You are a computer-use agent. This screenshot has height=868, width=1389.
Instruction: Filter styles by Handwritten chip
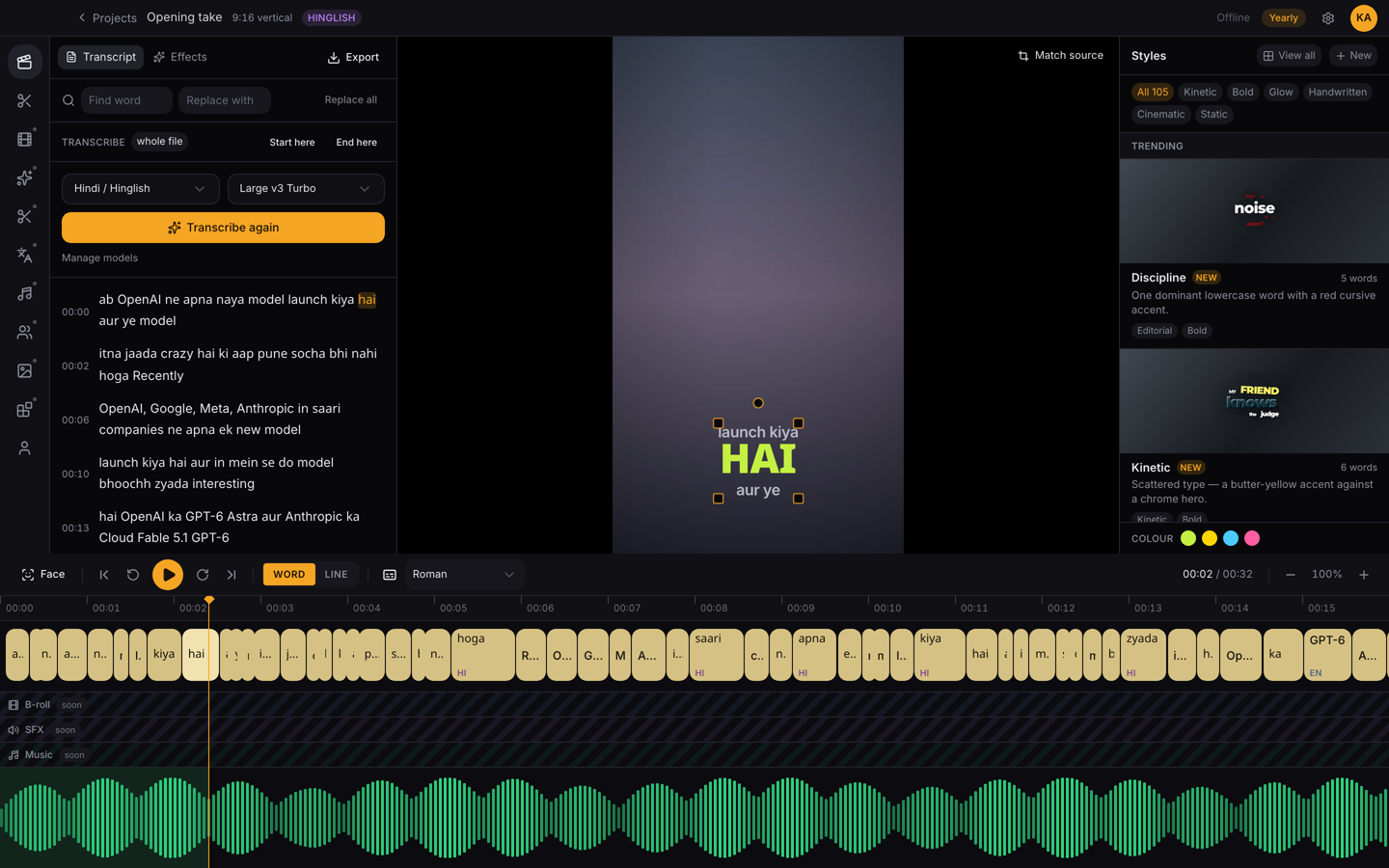tap(1338, 93)
